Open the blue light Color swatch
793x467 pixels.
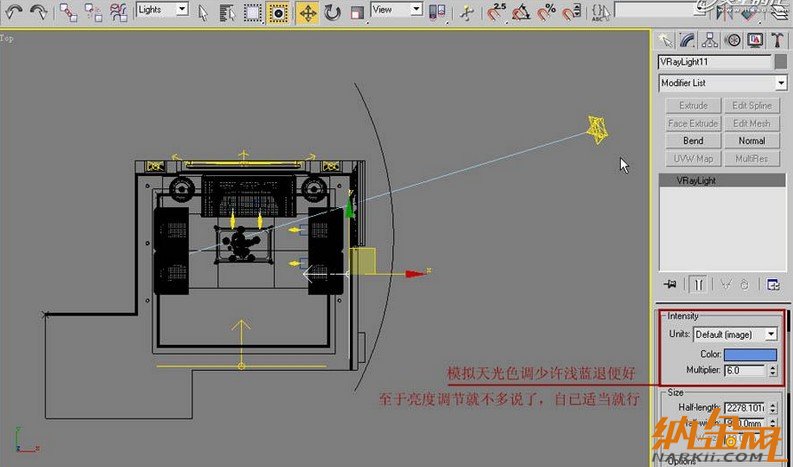tap(751, 353)
